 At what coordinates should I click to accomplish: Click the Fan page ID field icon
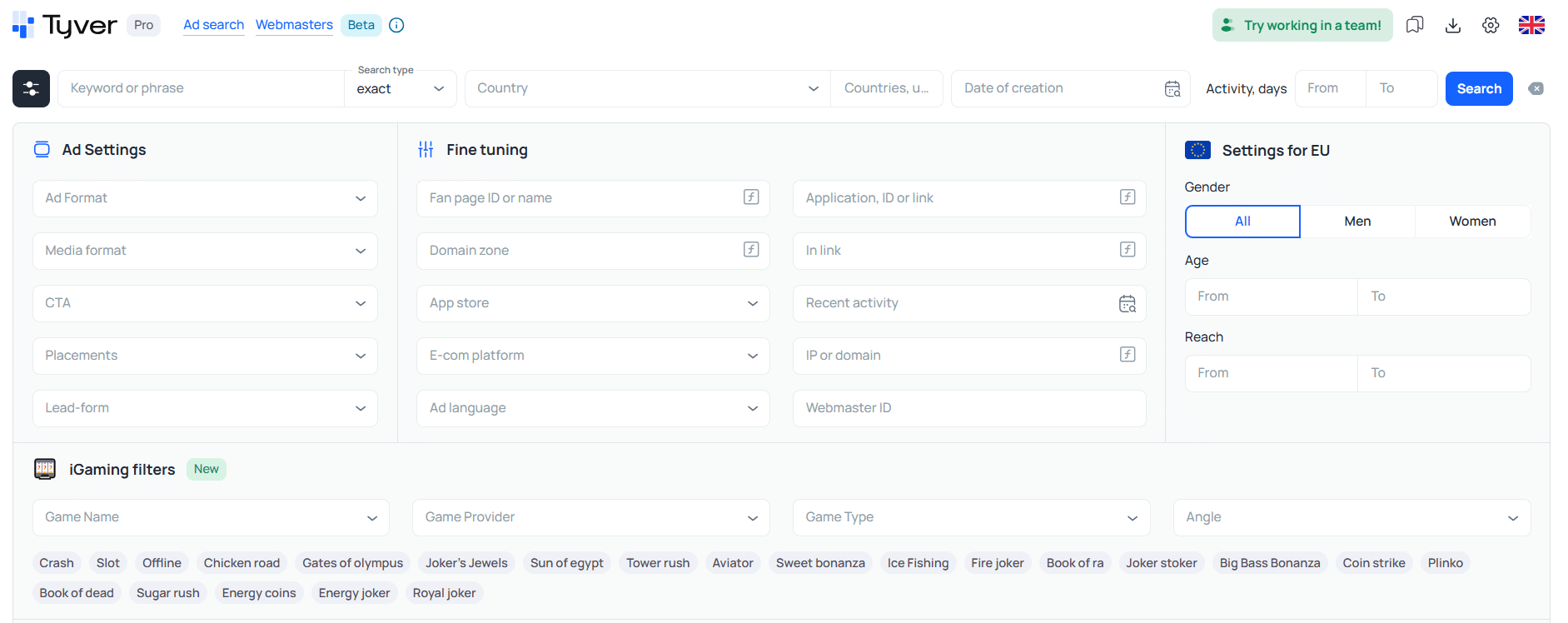pyautogui.click(x=751, y=197)
